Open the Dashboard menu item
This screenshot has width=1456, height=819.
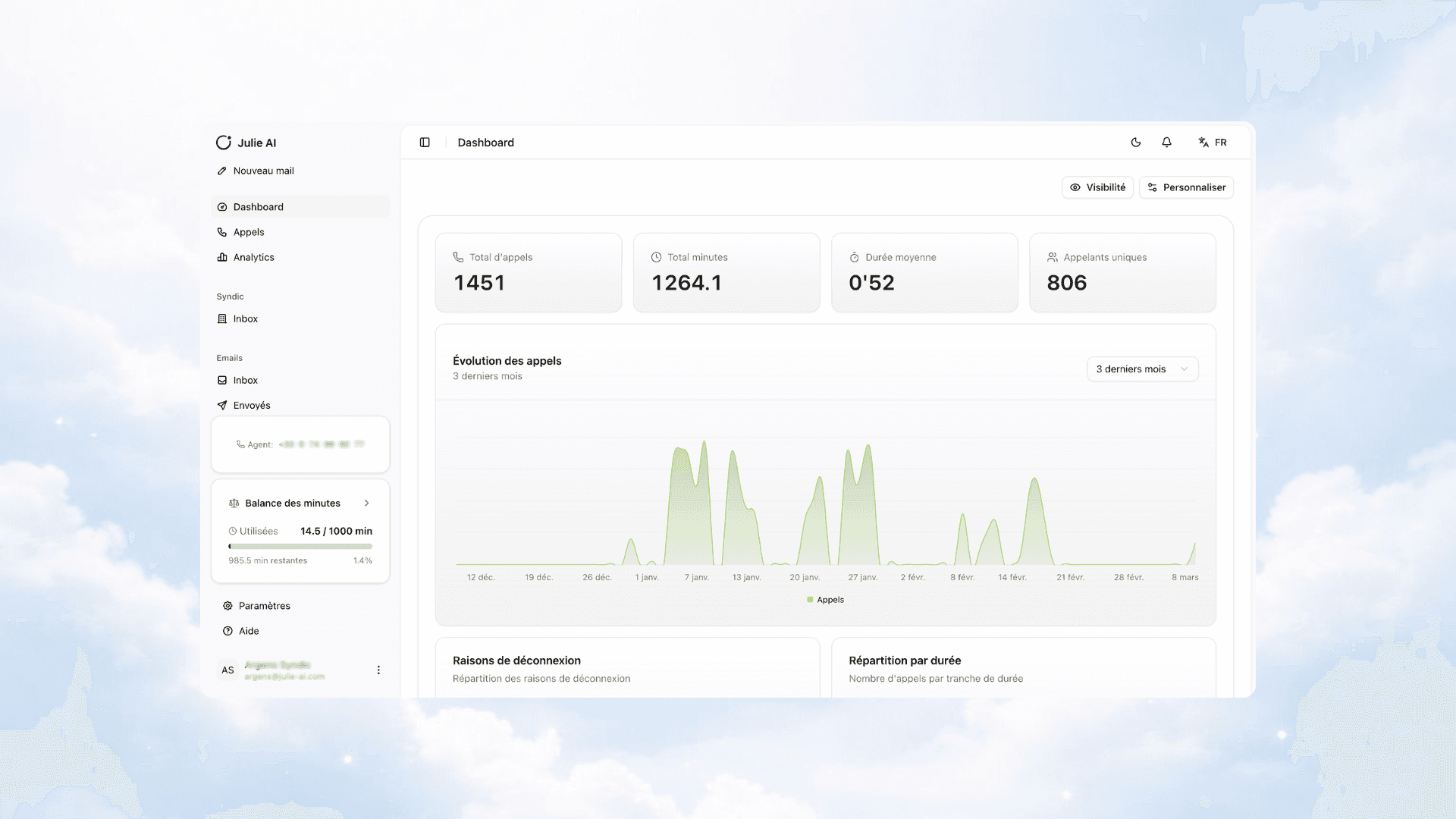click(x=258, y=207)
